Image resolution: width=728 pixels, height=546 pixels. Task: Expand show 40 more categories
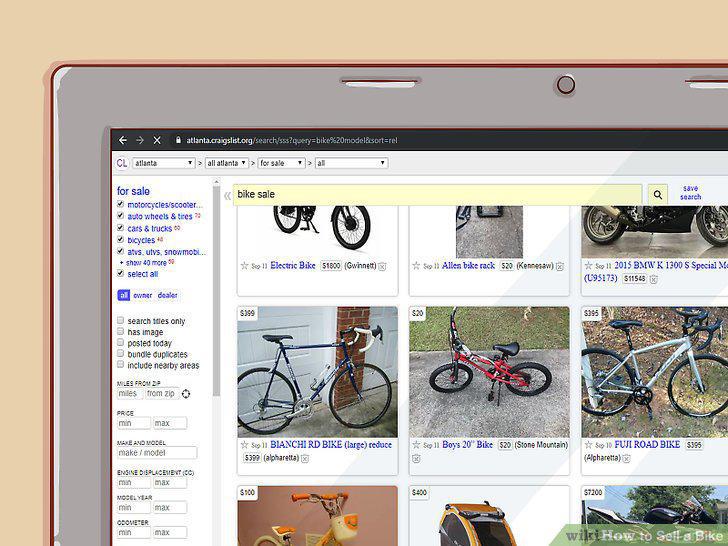[147, 263]
